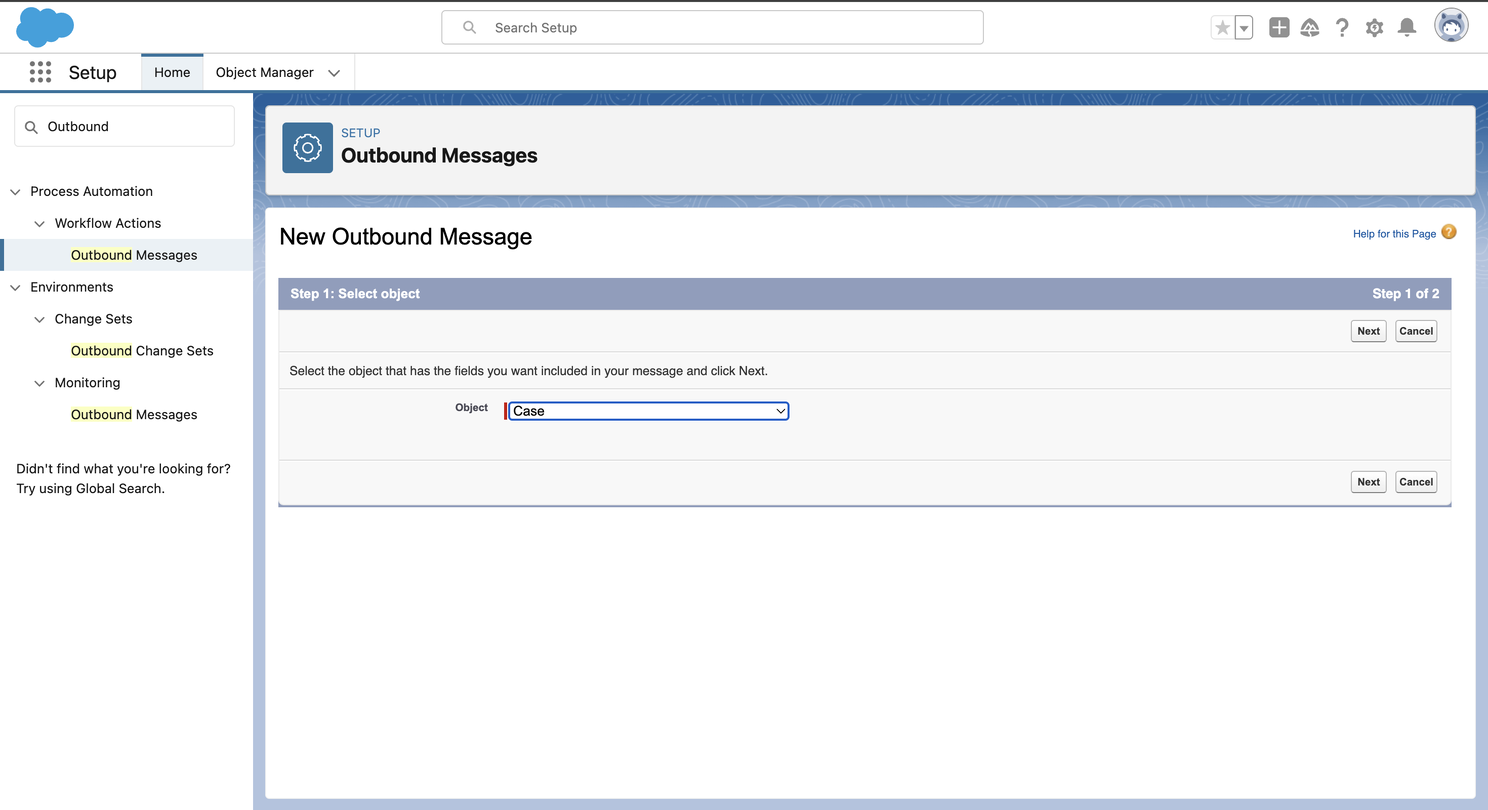Image resolution: width=1488 pixels, height=810 pixels.
Task: Open the Help question mark icon
Action: [x=1342, y=28]
